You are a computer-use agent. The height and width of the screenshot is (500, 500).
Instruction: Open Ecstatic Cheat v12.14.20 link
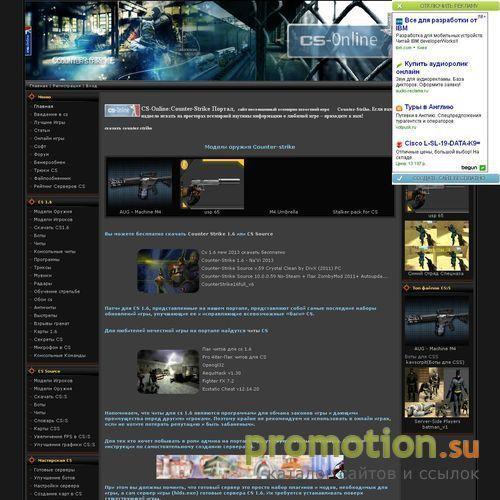click(x=231, y=389)
